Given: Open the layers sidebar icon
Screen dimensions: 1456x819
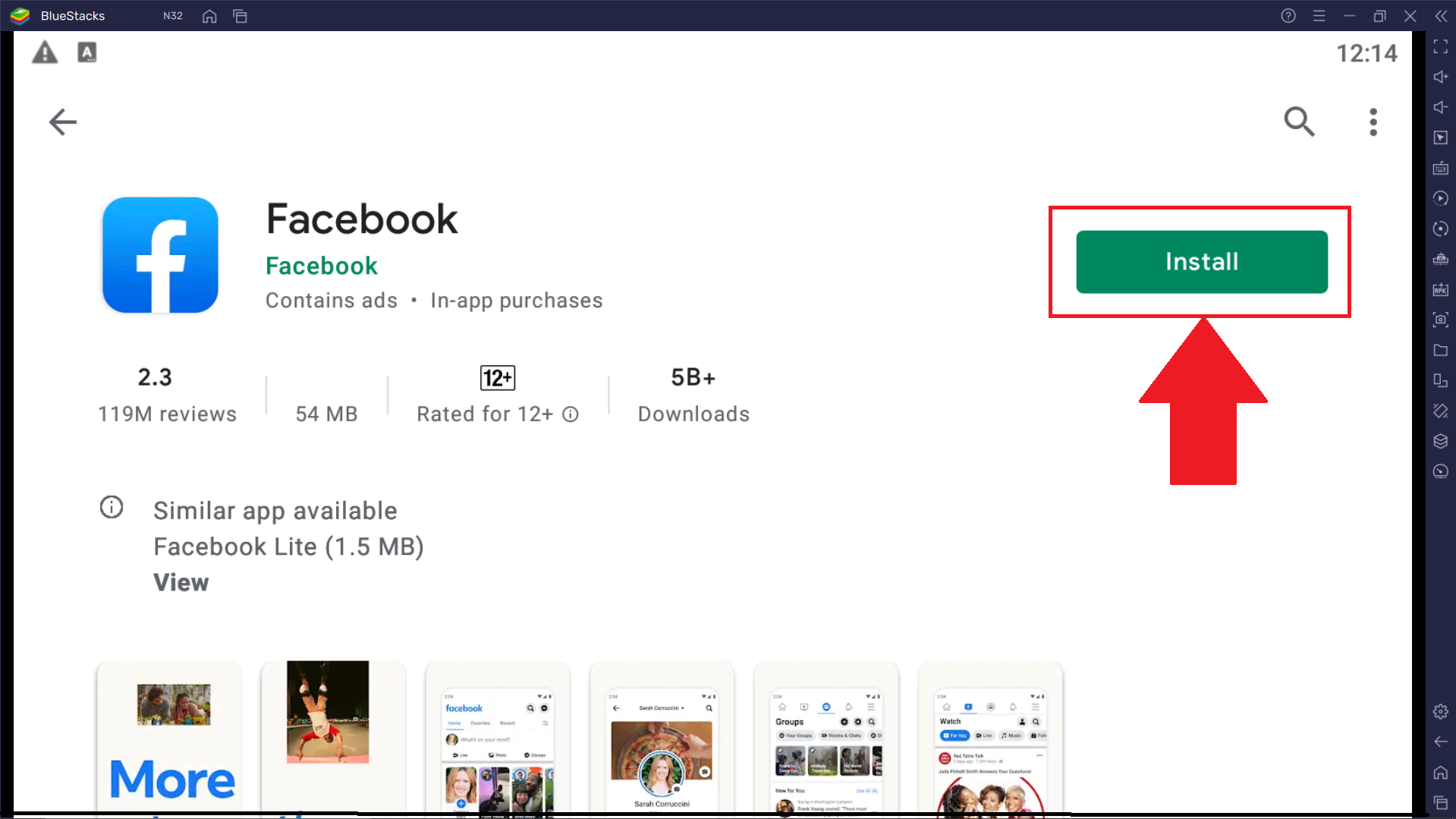Looking at the screenshot, I should [x=1441, y=441].
